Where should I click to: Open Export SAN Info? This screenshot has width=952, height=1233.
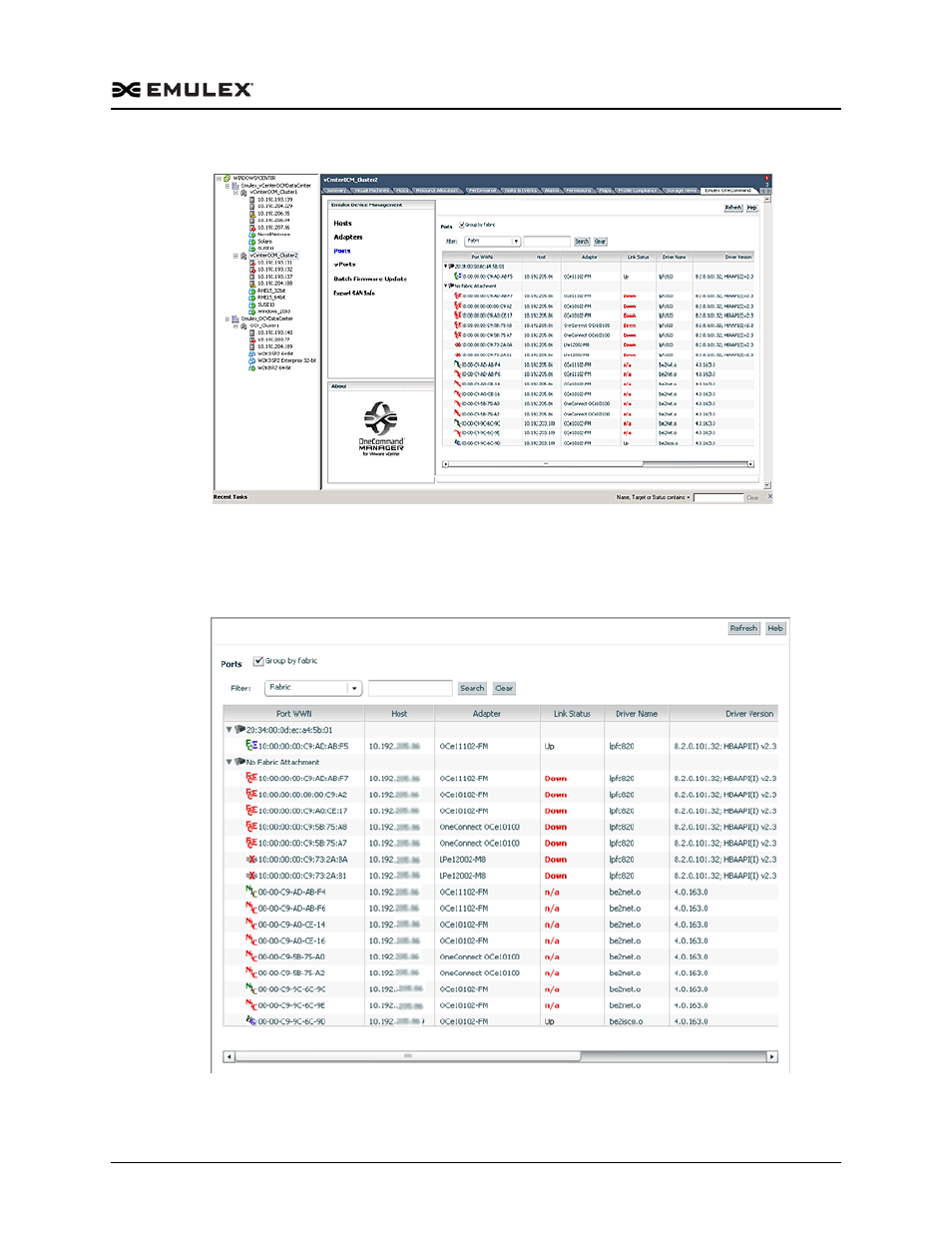(354, 294)
